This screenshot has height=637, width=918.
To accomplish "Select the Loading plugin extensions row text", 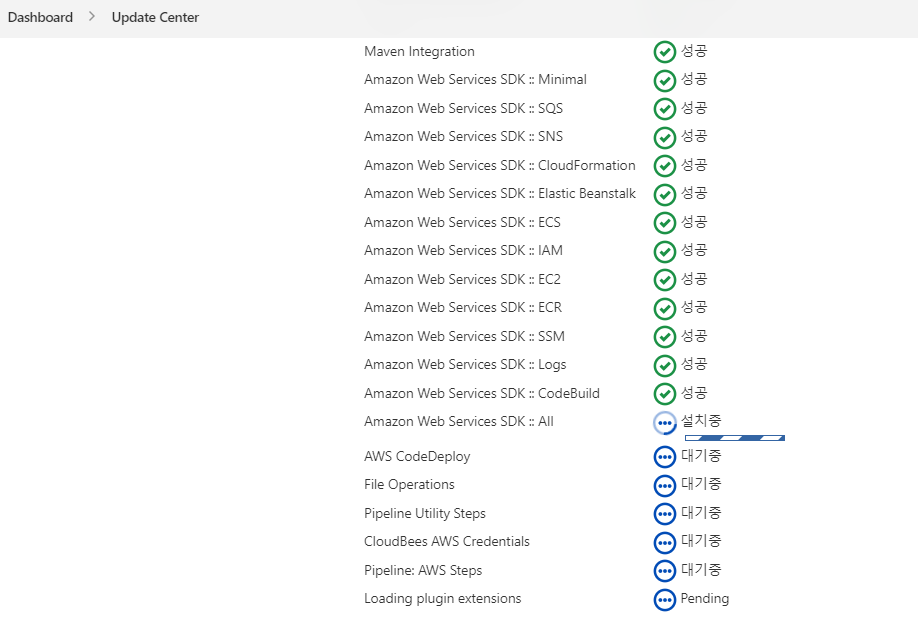I will pos(443,599).
